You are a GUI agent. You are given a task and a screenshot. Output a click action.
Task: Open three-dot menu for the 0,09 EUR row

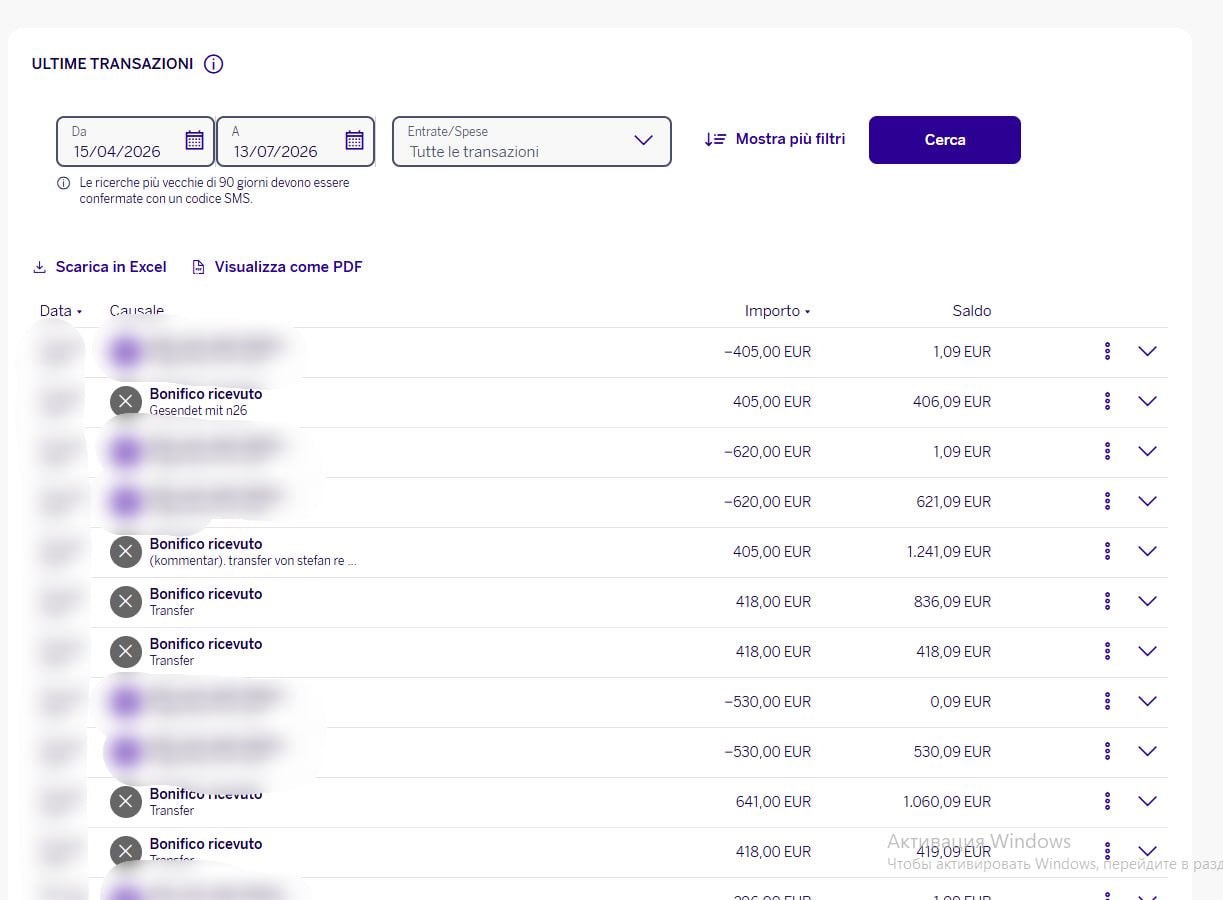click(1107, 701)
